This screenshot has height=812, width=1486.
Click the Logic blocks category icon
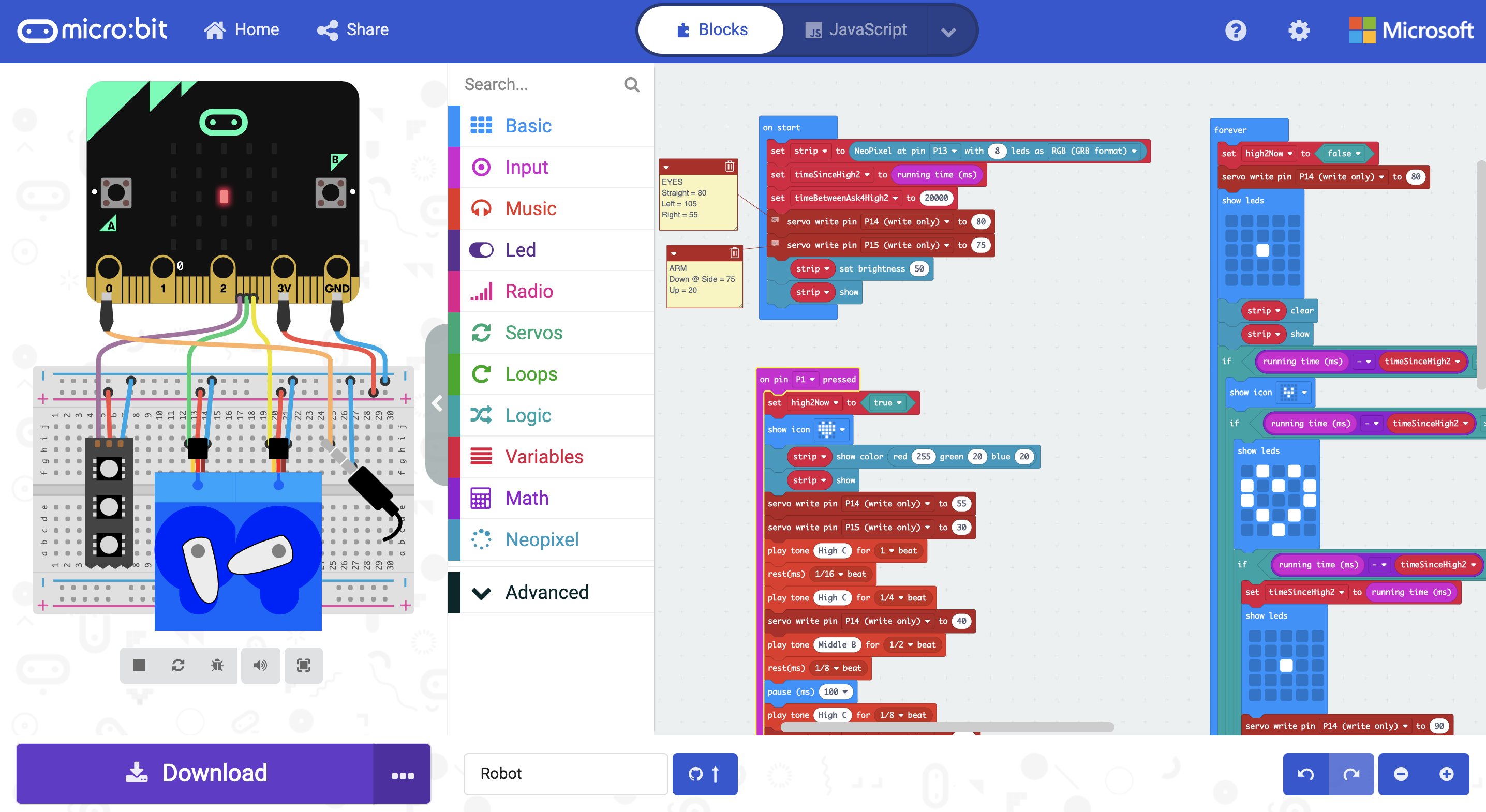[x=481, y=414]
